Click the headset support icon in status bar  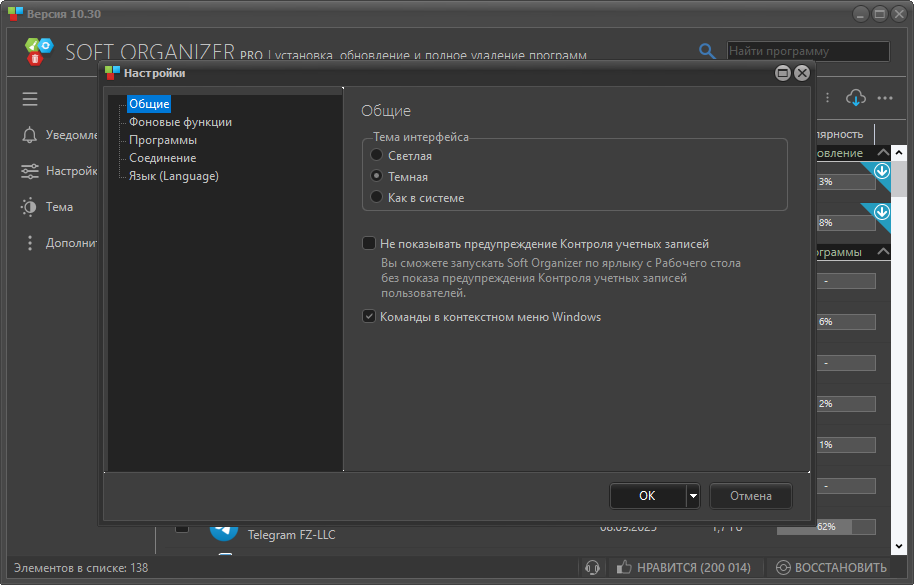pos(592,567)
